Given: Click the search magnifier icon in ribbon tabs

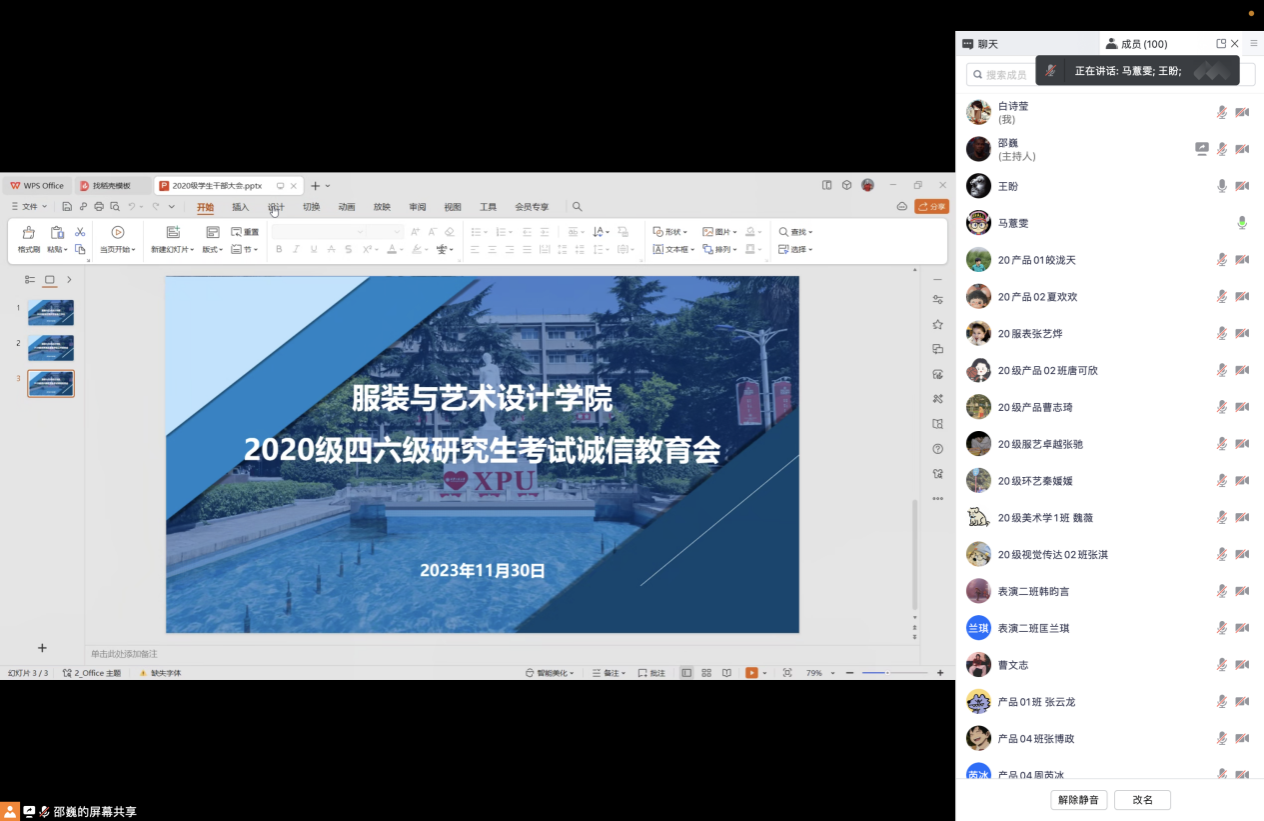Looking at the screenshot, I should click(577, 207).
